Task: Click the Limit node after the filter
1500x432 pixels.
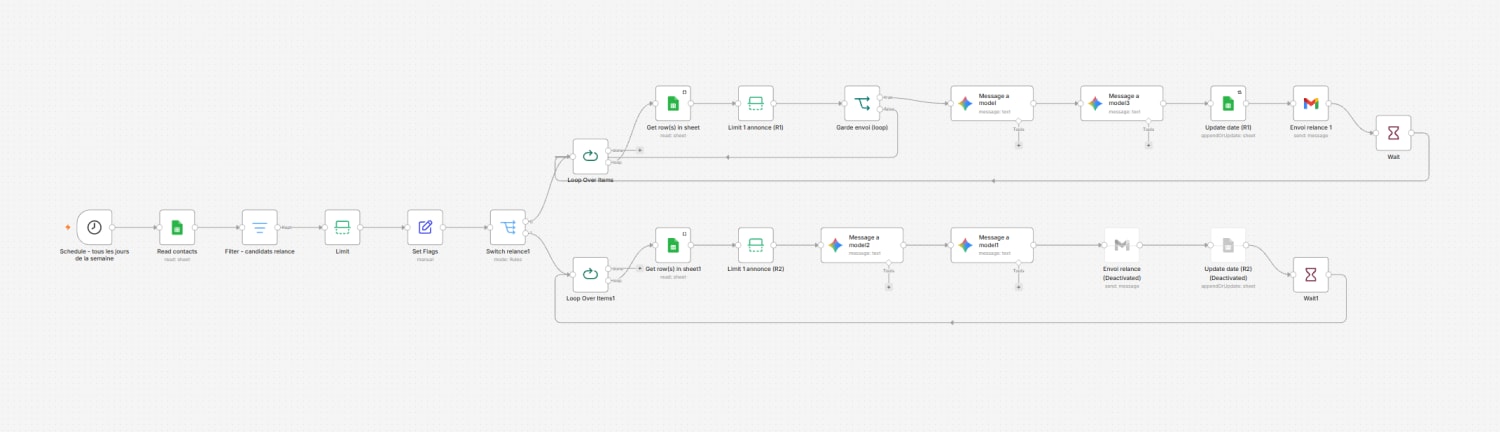Action: coord(342,227)
